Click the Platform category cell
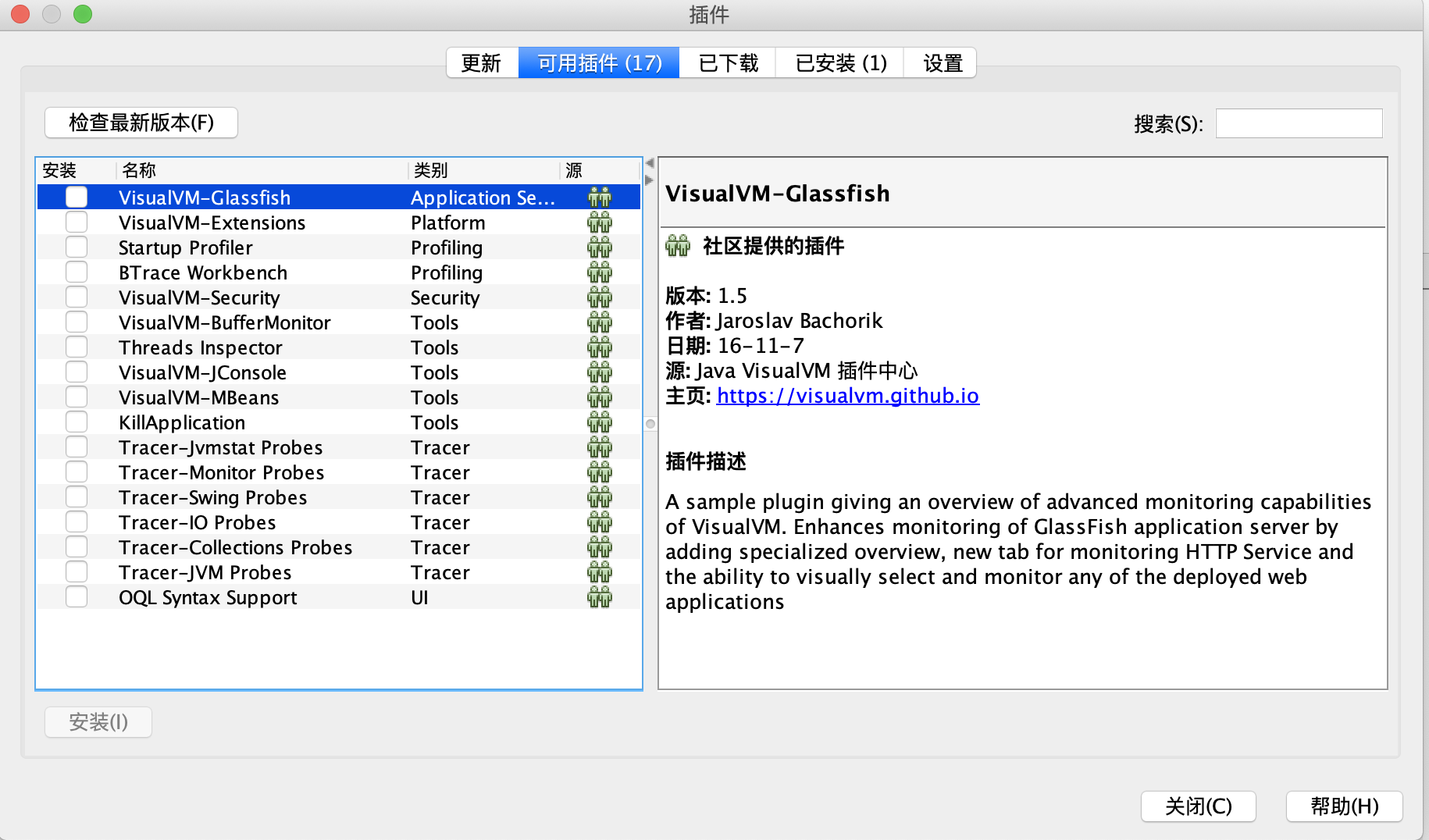 tap(448, 222)
